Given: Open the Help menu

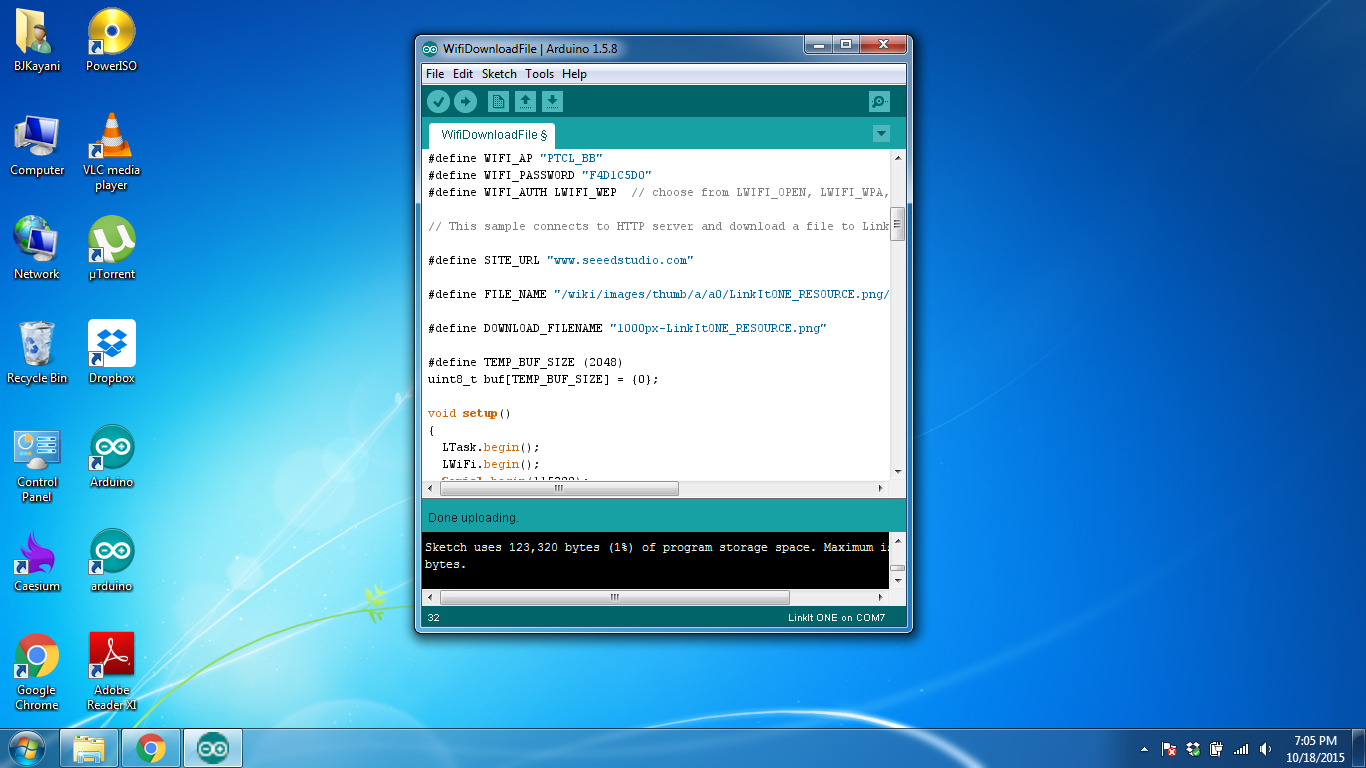Looking at the screenshot, I should (x=574, y=74).
